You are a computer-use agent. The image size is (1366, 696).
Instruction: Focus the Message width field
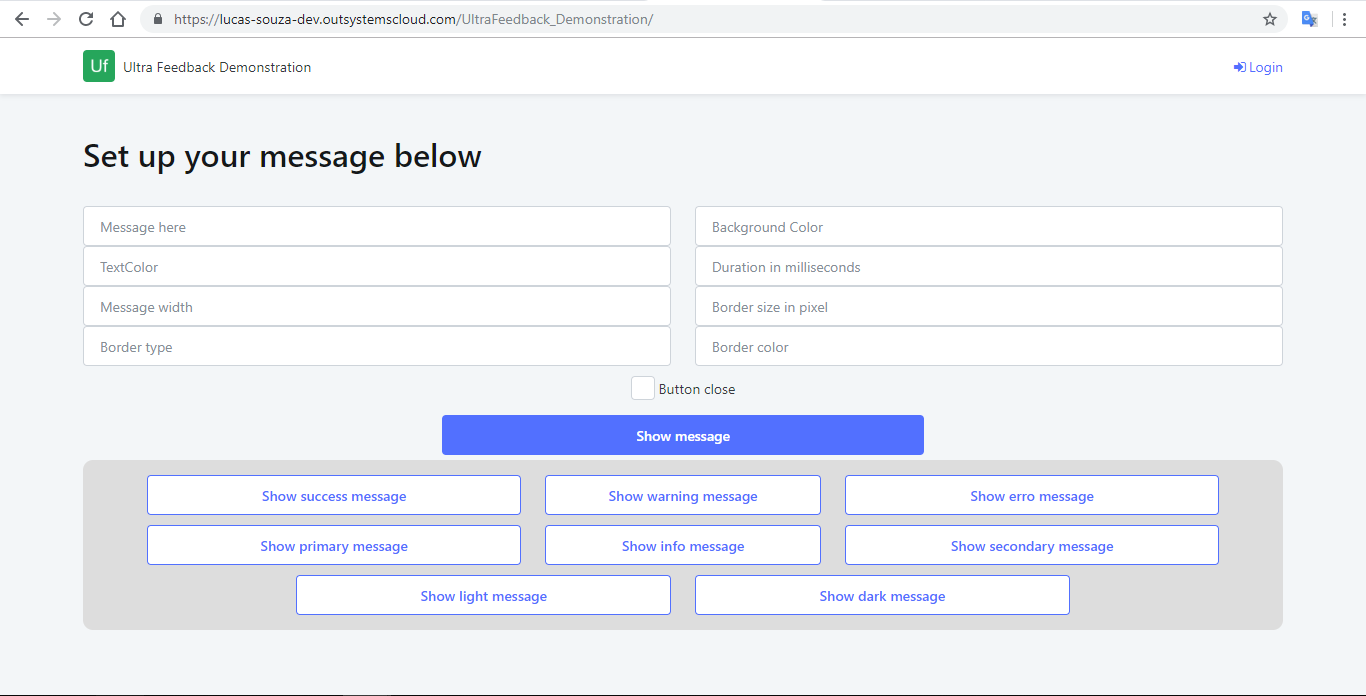coord(377,306)
